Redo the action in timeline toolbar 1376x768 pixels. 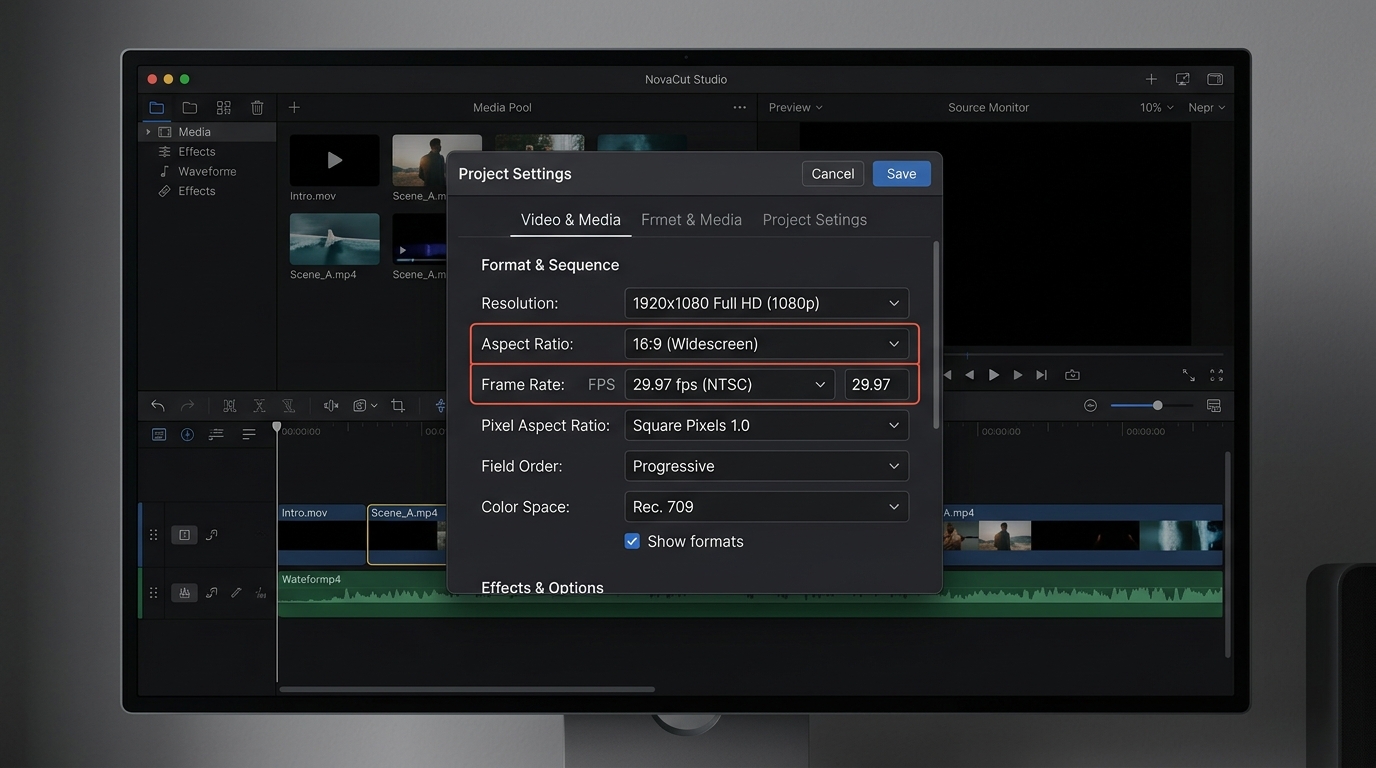click(x=187, y=405)
